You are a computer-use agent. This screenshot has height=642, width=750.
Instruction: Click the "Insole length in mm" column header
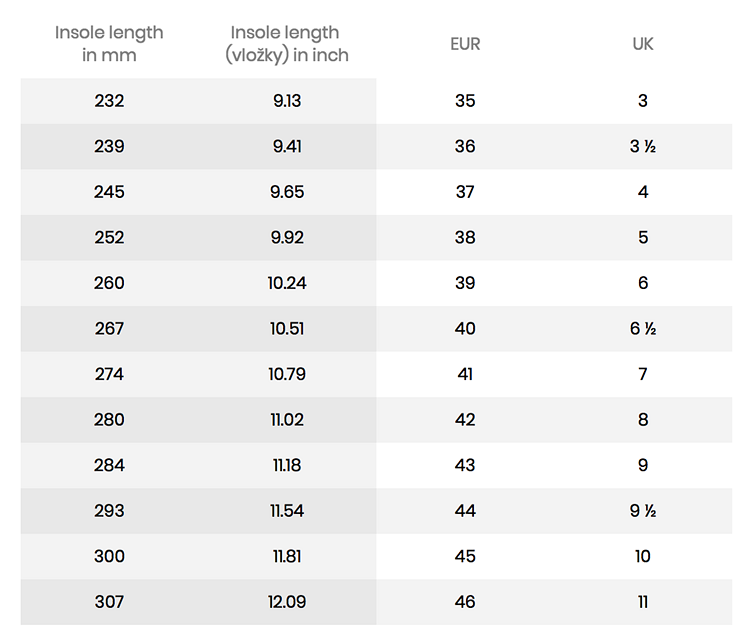click(109, 44)
